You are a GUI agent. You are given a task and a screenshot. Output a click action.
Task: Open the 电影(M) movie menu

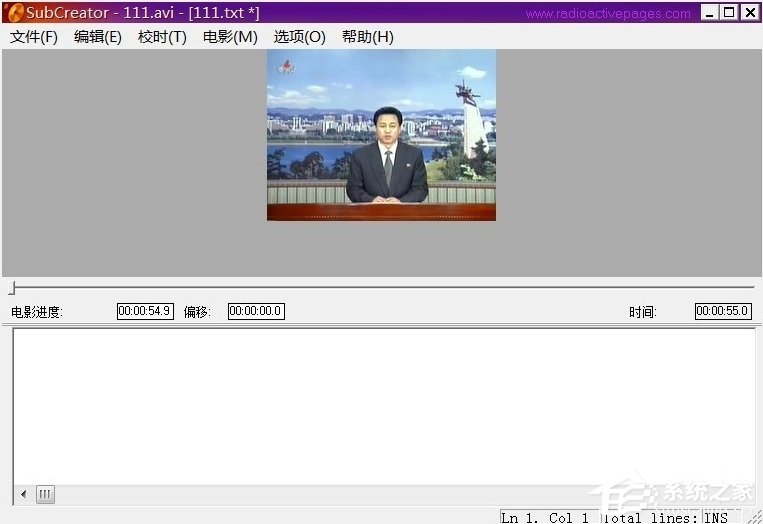click(230, 37)
